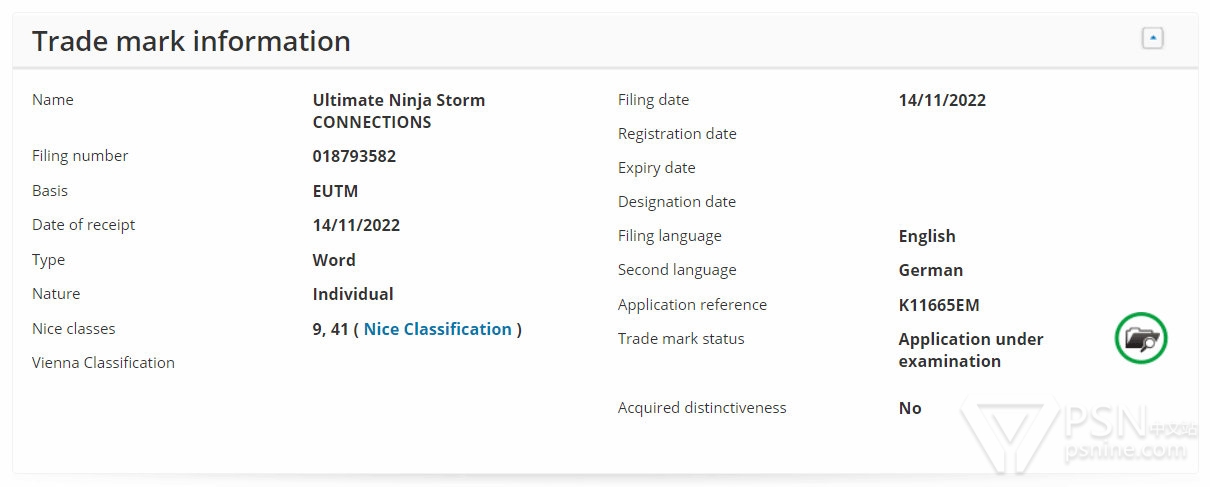The image size is (1210, 487).
Task: Click the Acquired distinctiveness No value
Action: (x=910, y=408)
